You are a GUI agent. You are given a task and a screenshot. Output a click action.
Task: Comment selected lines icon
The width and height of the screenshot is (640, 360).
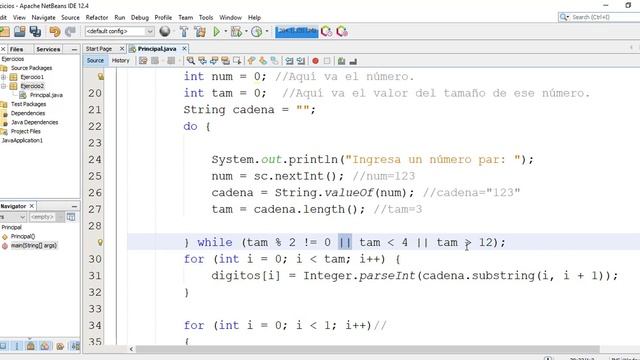coord(341,61)
